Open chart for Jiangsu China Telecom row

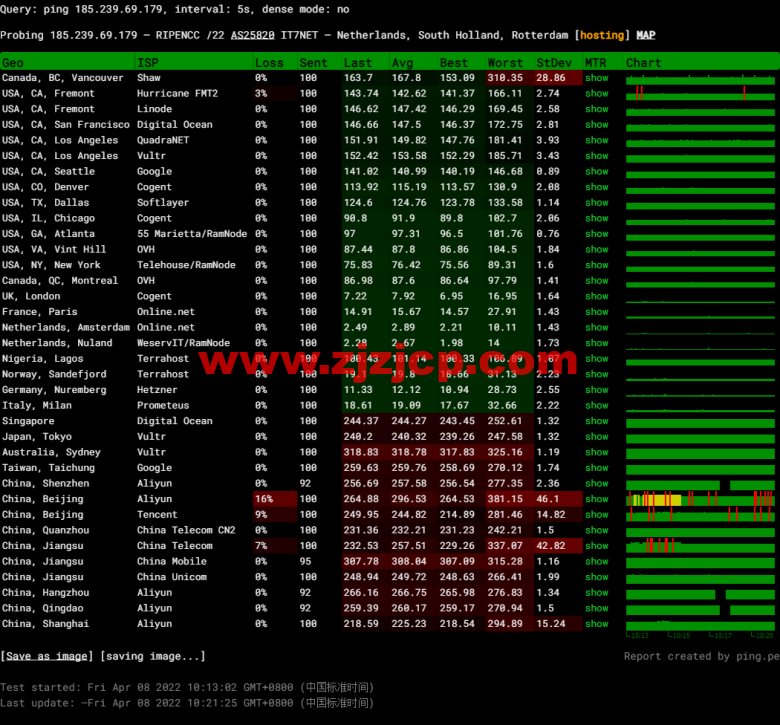pos(700,546)
